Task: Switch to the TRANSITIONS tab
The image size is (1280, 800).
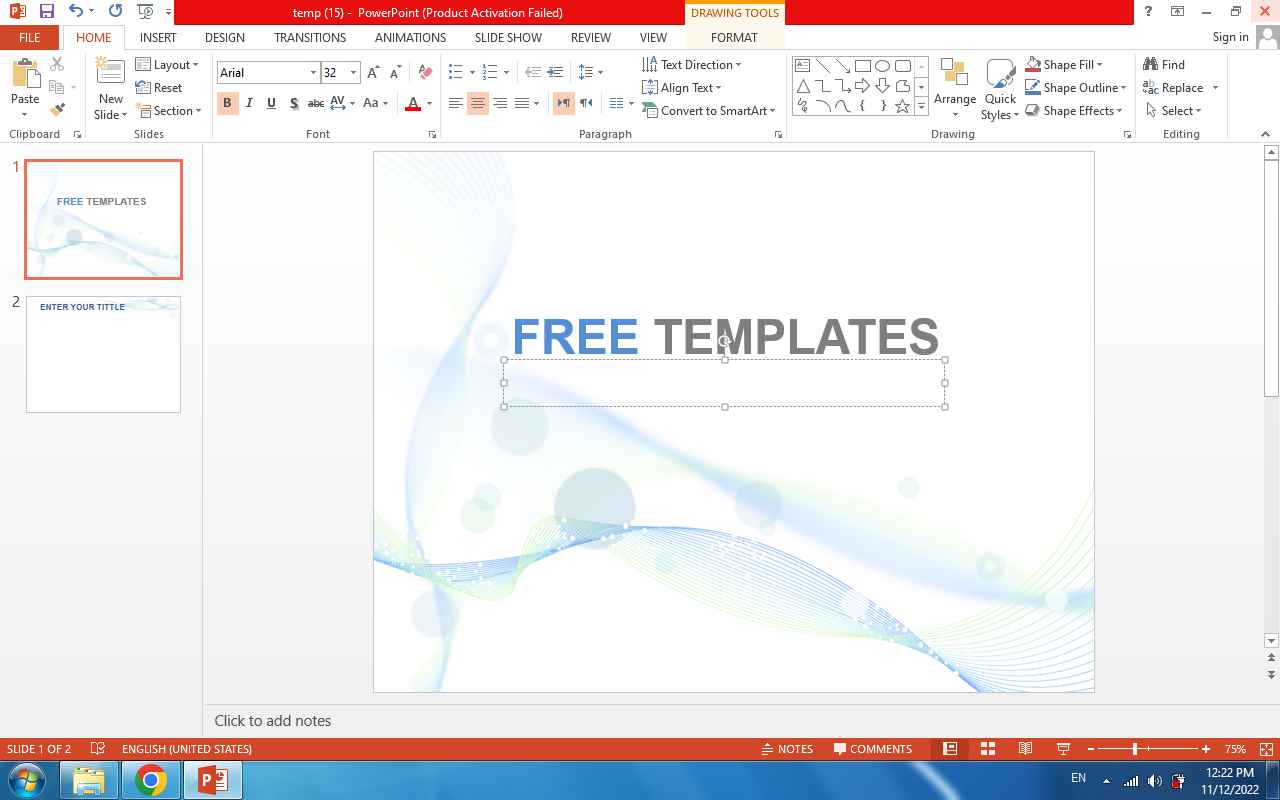Action: pyautogui.click(x=310, y=38)
